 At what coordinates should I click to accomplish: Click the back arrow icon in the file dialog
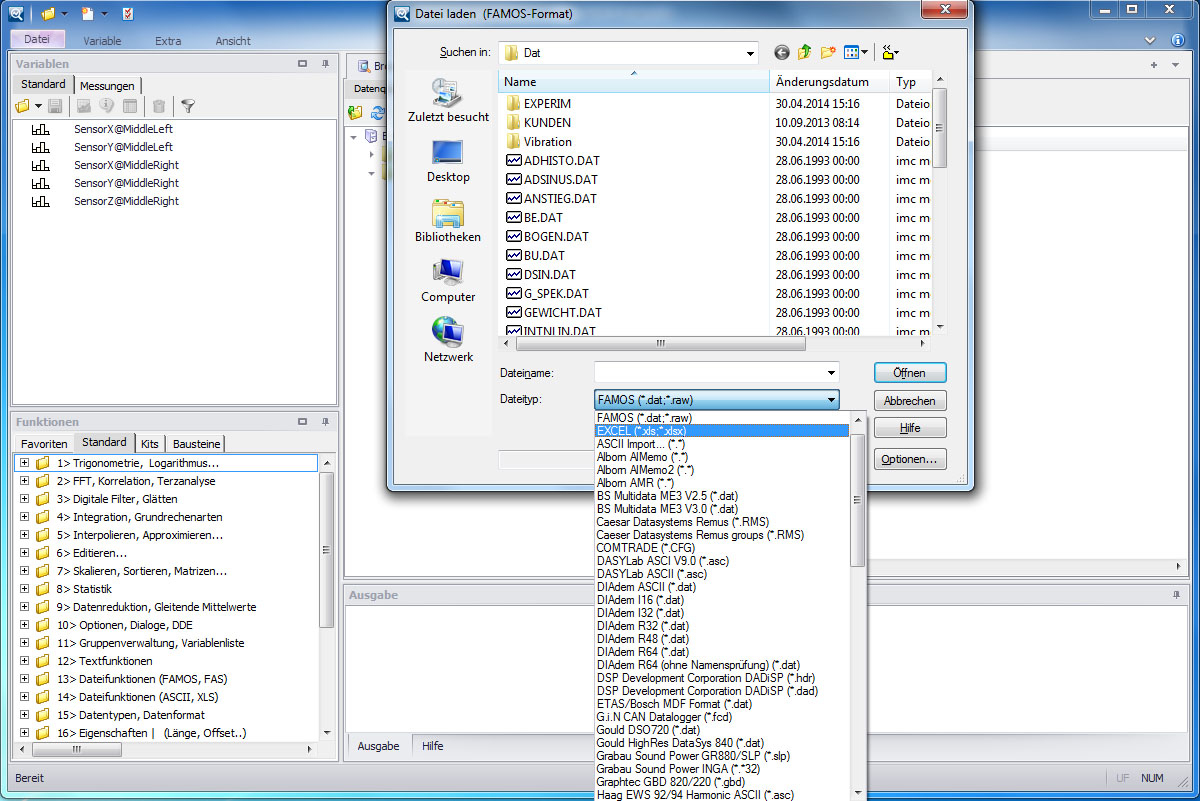coord(781,53)
